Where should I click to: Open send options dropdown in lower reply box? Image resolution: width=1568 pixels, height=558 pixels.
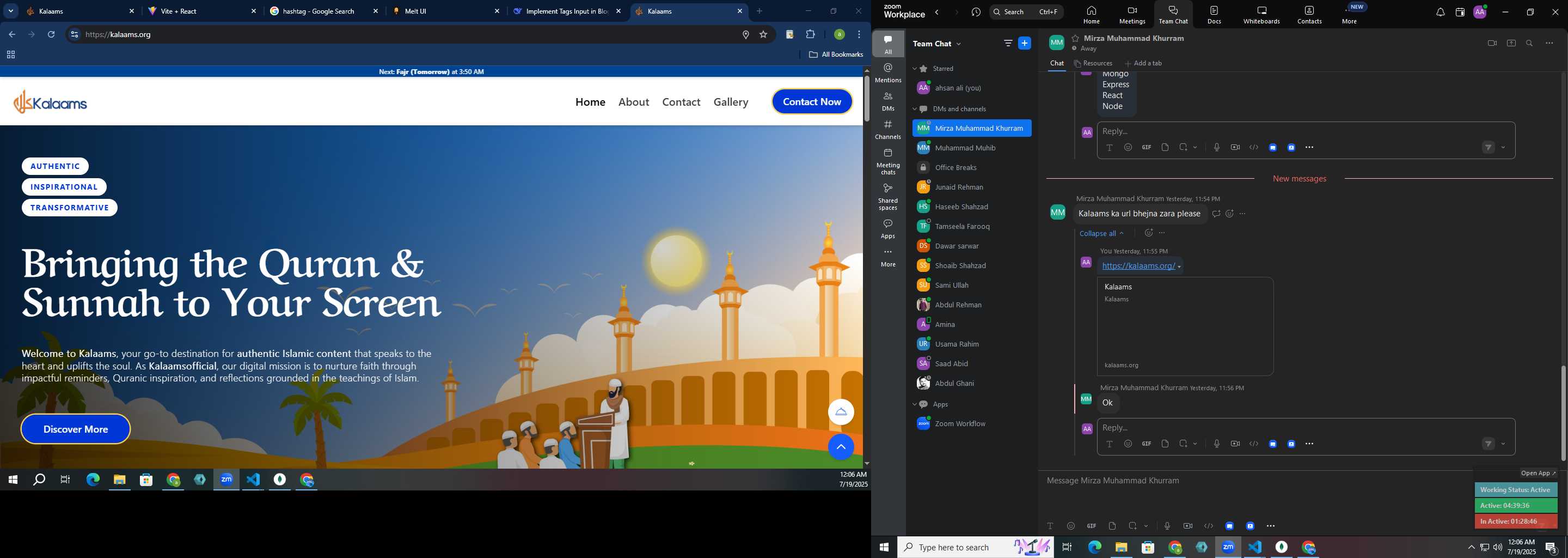(1503, 444)
